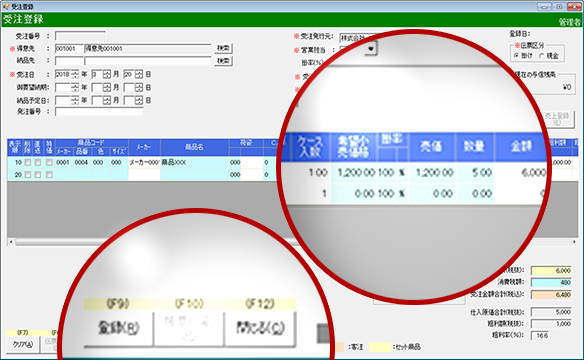This screenshot has height=360, width=584.
Task: Click the 御希望納期 day stepper arrows
Action: pyautogui.click(x=139, y=87)
